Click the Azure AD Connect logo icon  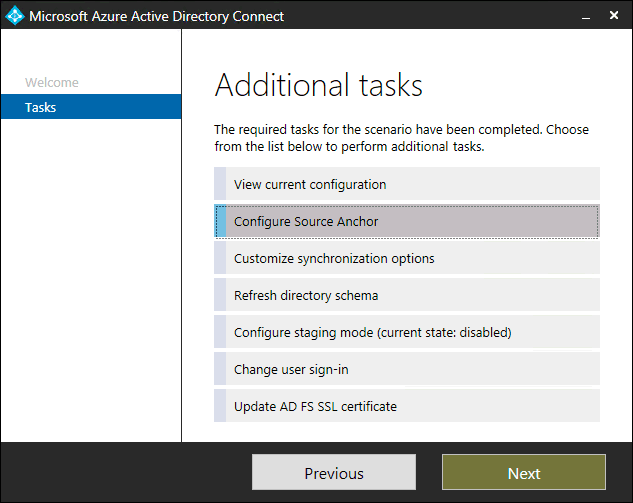tap(15, 16)
